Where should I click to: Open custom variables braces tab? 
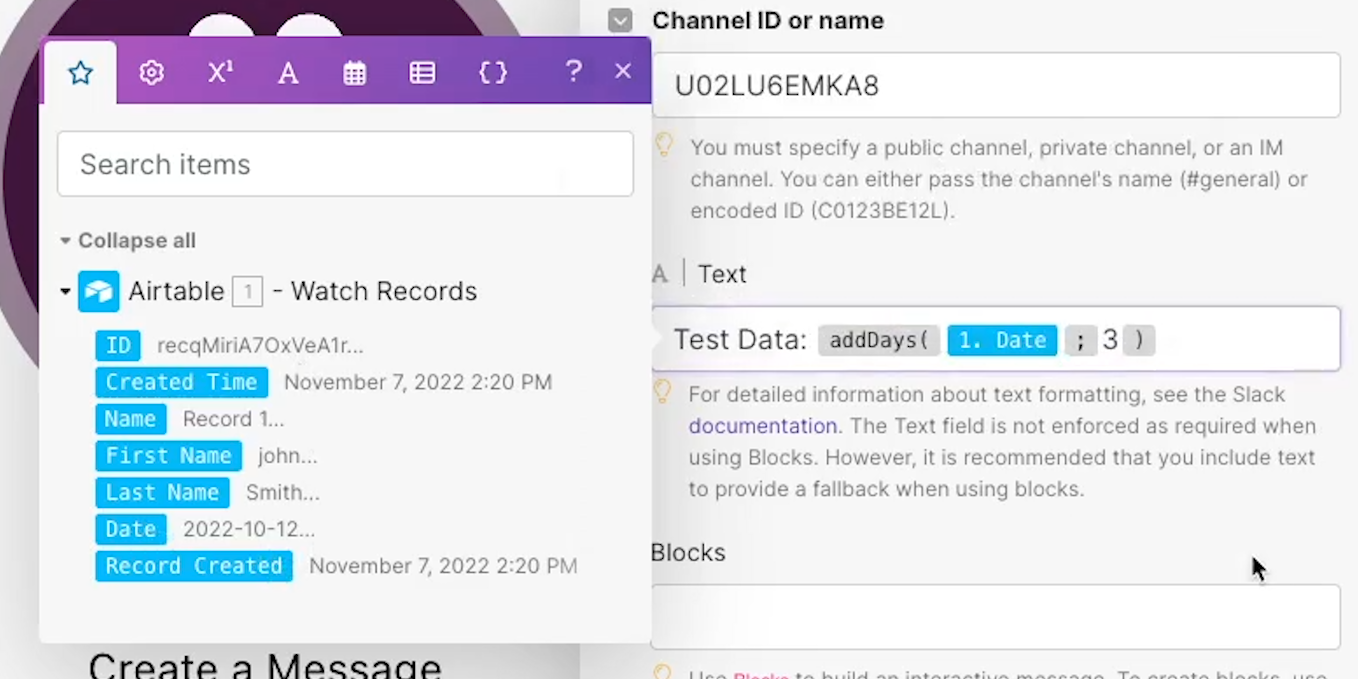point(493,73)
